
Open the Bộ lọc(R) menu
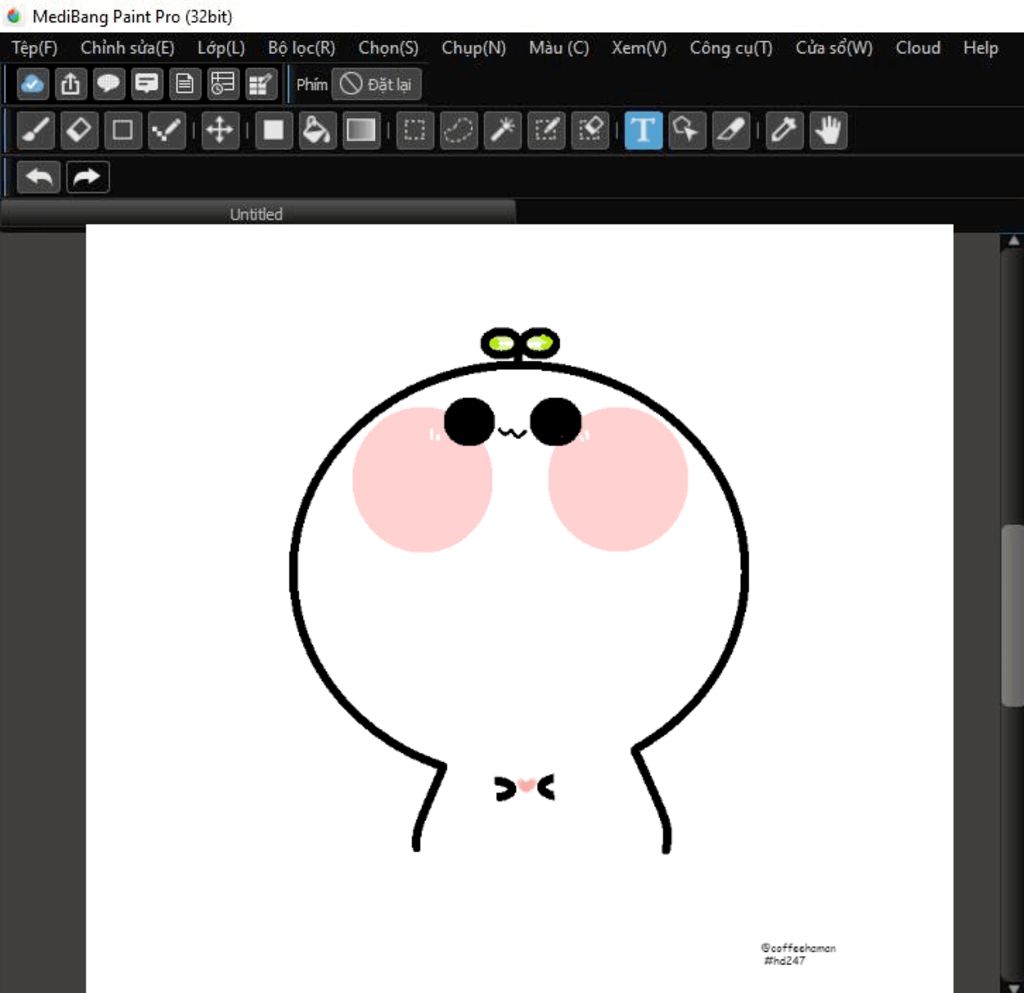(x=302, y=48)
